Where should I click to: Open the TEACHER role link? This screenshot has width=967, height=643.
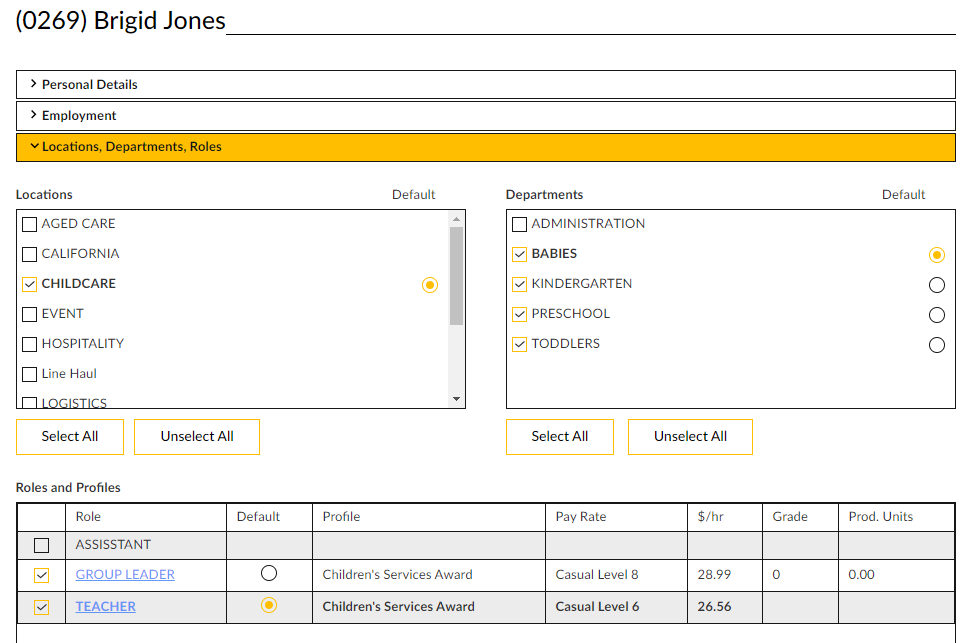click(106, 607)
